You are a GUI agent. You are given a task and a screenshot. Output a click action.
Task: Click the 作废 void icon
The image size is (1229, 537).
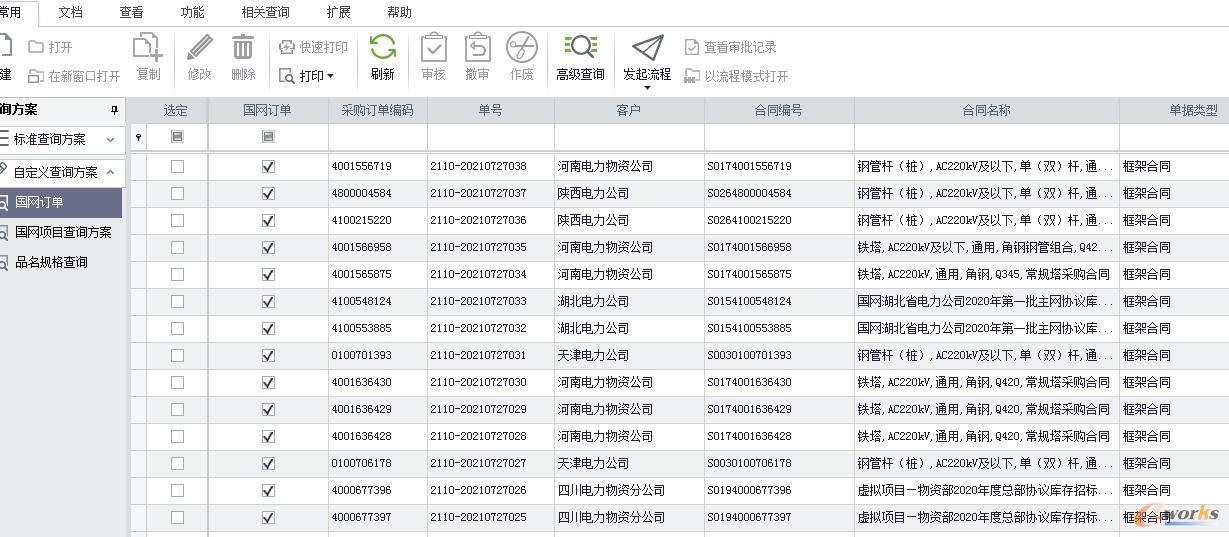521,47
